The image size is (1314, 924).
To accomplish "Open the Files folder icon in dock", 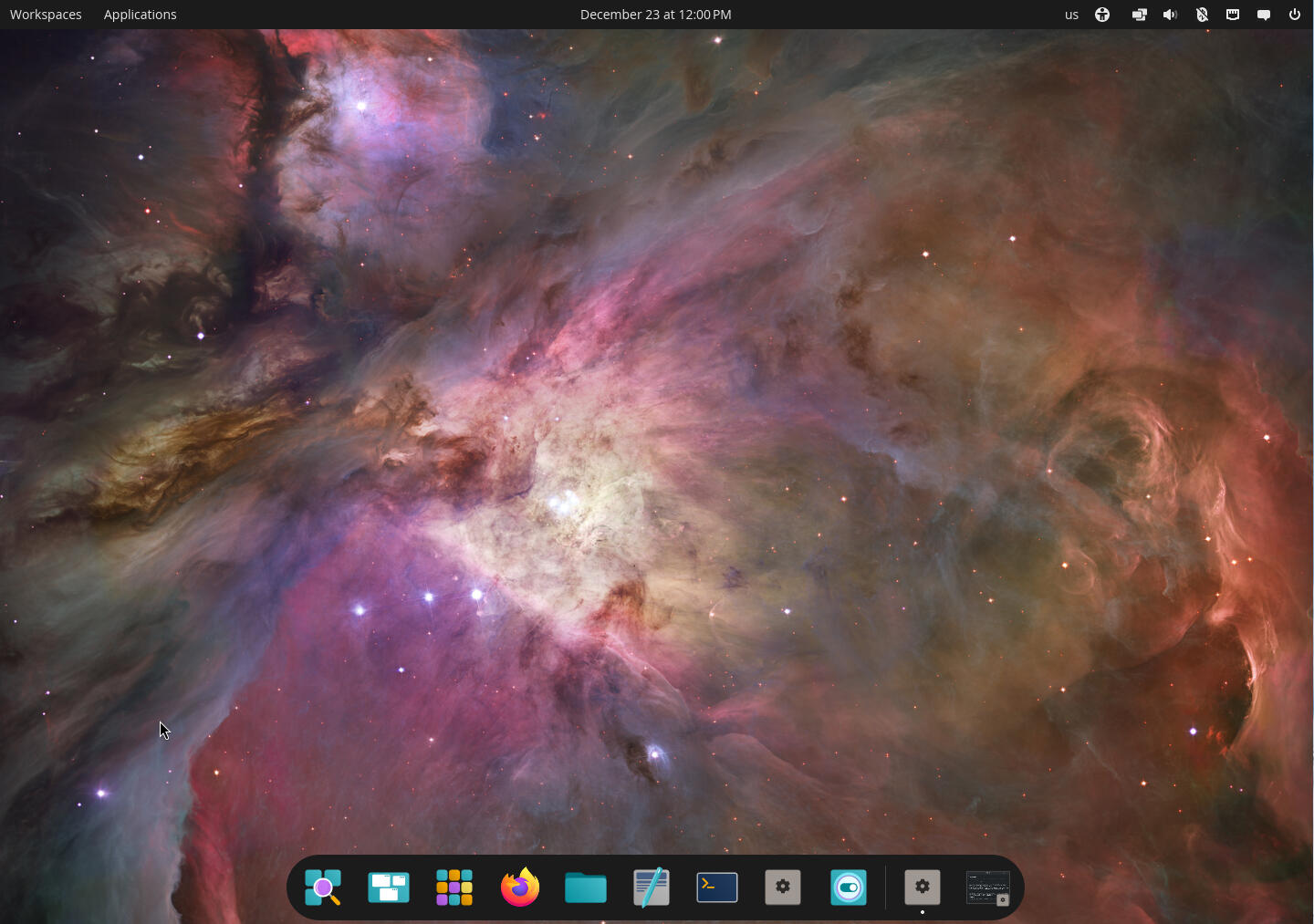I will (x=586, y=888).
